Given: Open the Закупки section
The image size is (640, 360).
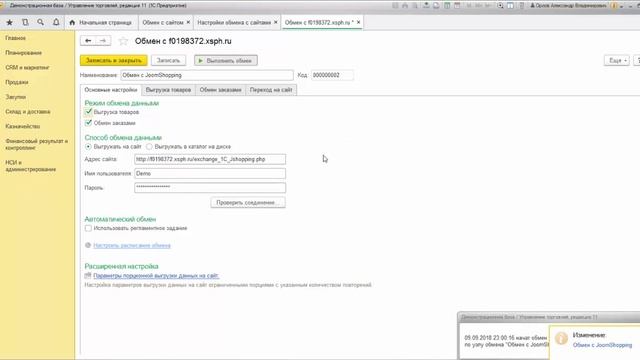Looking at the screenshot, I should tap(16, 97).
